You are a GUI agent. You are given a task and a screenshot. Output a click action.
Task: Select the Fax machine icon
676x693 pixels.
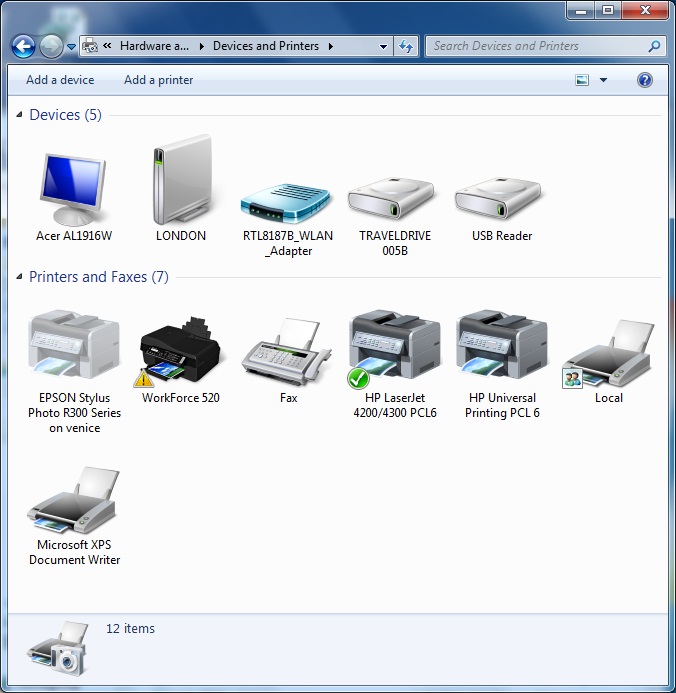pos(287,351)
